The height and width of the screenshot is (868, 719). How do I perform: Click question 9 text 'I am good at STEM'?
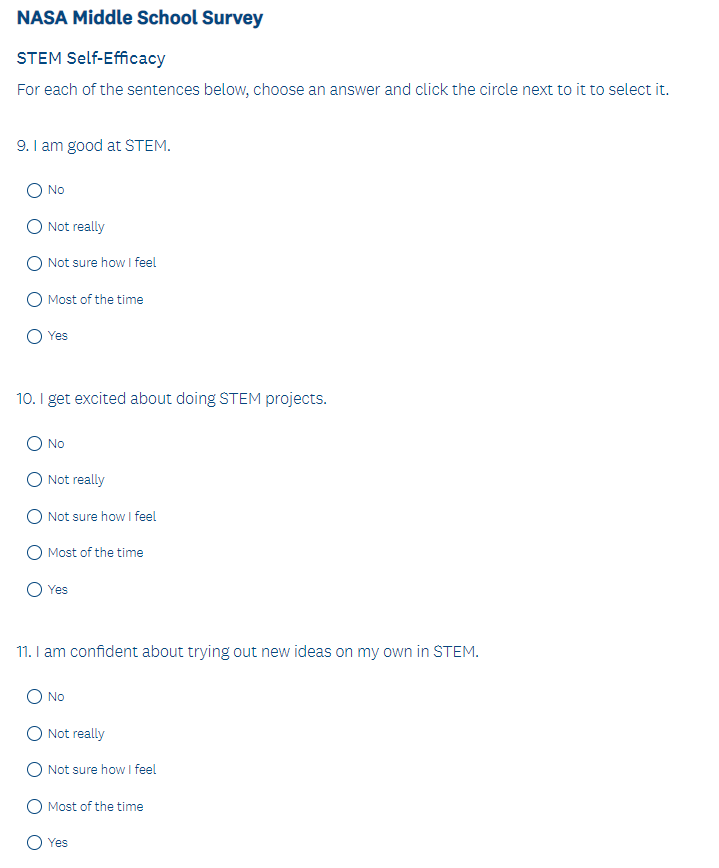point(94,146)
